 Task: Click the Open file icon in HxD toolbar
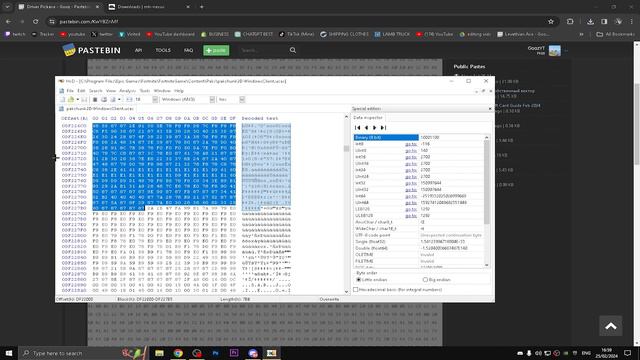coord(71,100)
